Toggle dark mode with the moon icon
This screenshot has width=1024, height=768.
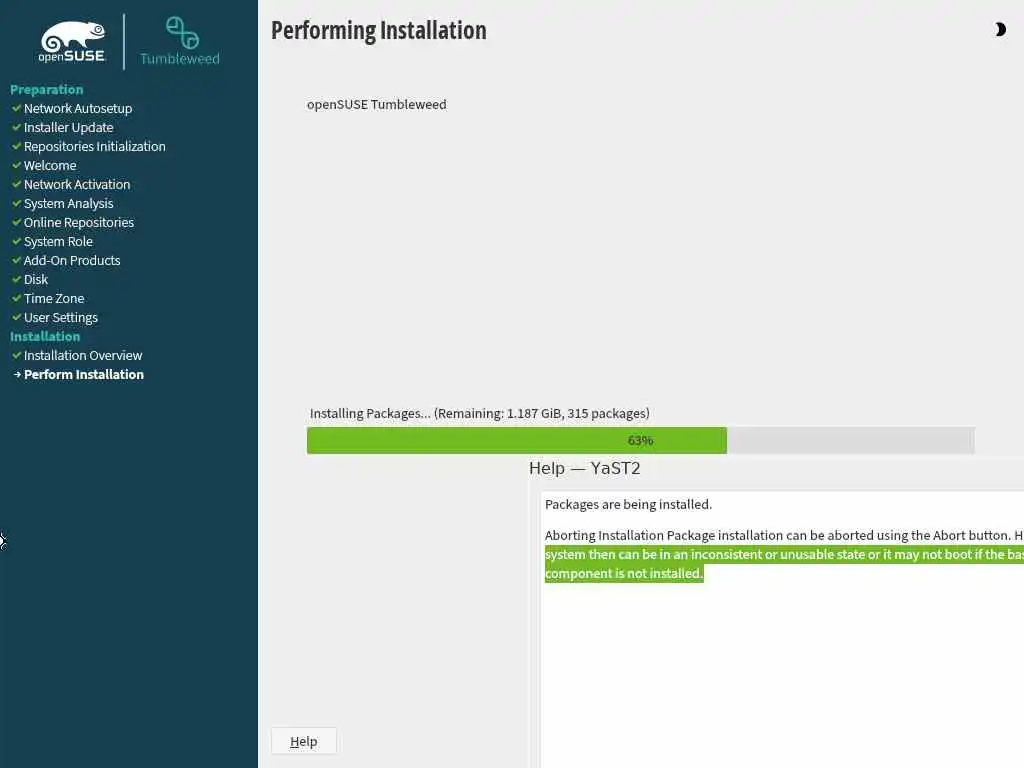(1000, 29)
